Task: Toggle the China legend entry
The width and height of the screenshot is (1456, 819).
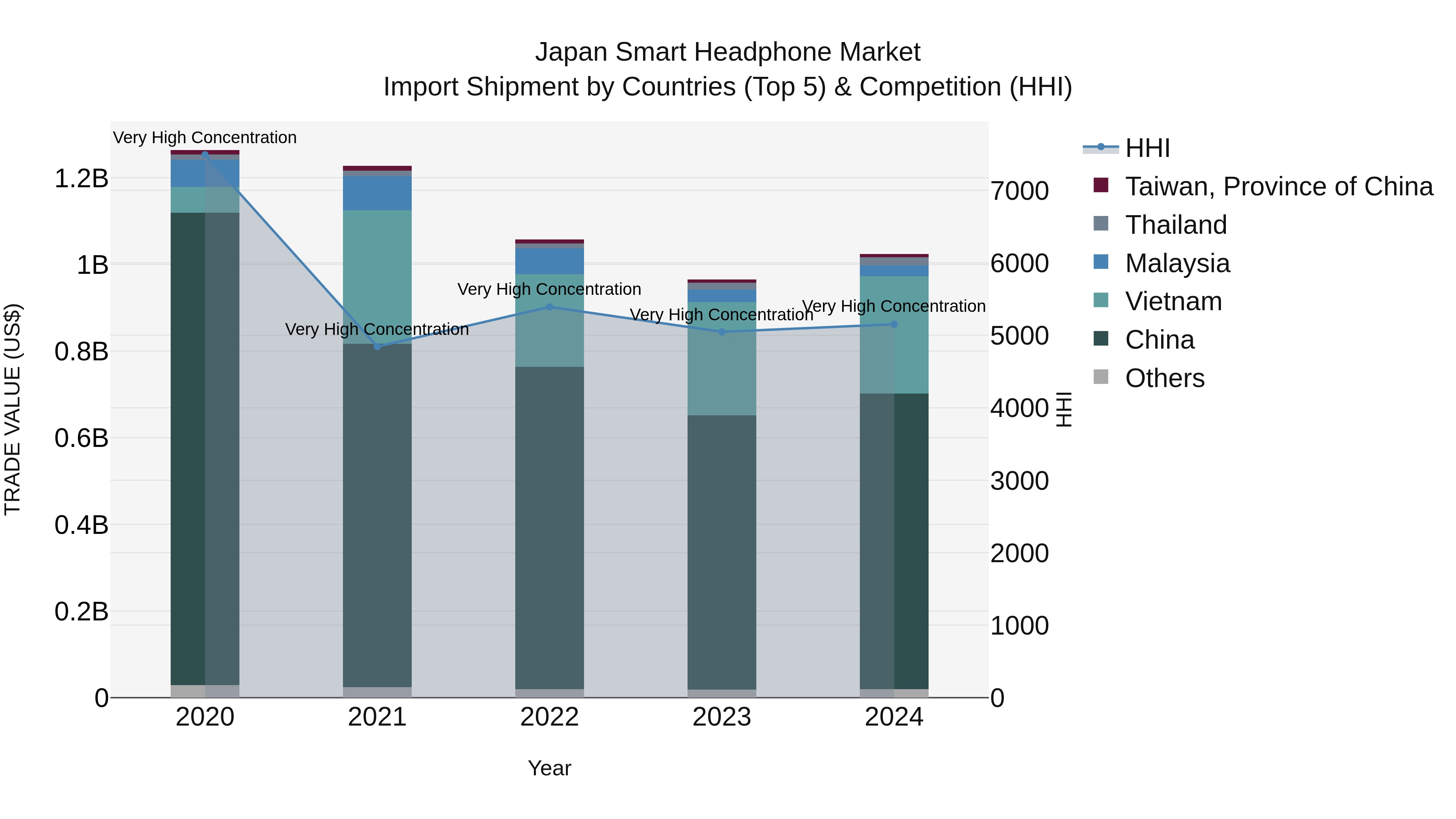Action: point(1144,339)
